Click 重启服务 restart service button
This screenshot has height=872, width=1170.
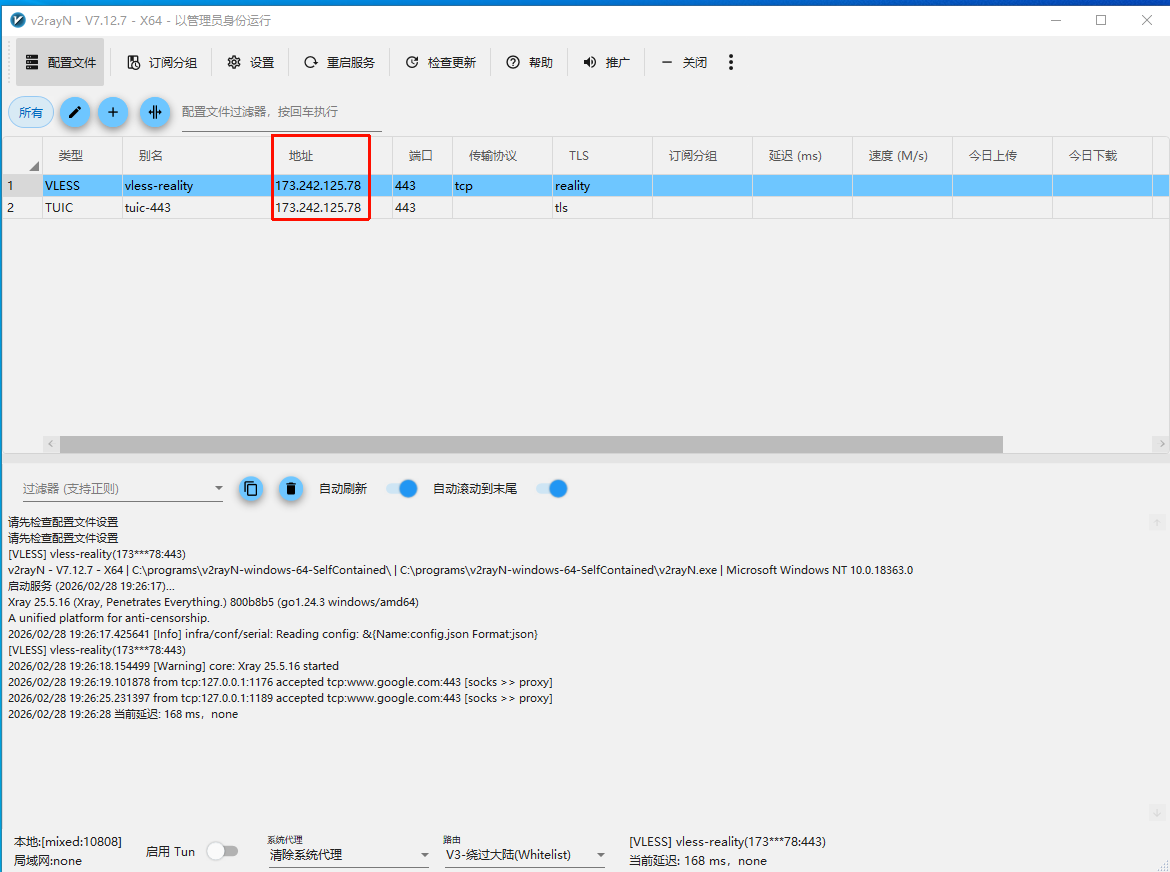(340, 62)
